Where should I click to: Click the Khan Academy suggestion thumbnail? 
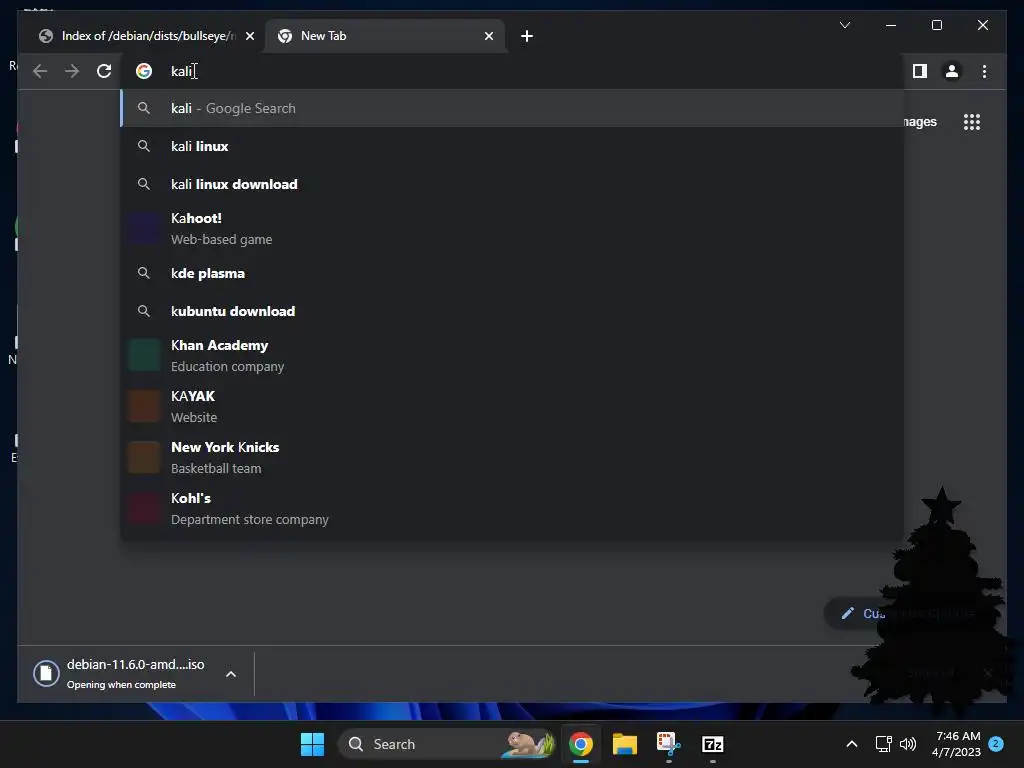[144, 355]
